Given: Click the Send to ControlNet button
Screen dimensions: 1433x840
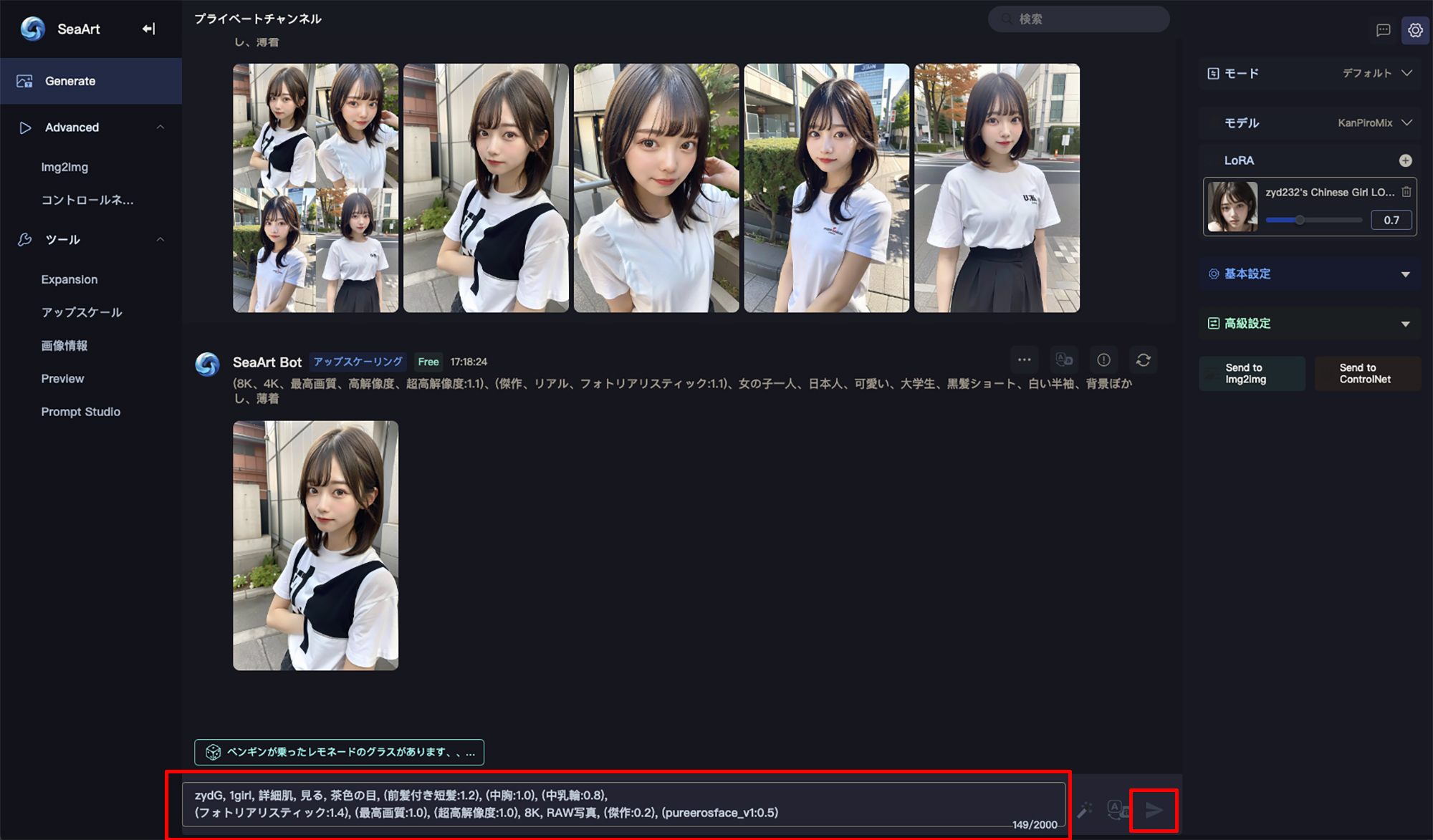Looking at the screenshot, I should point(1366,373).
